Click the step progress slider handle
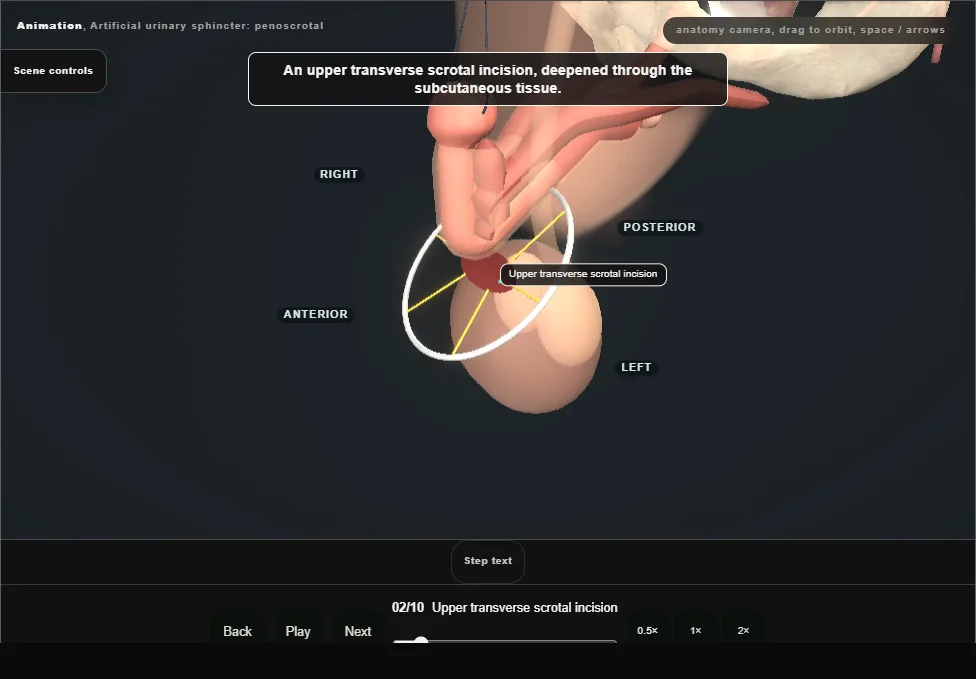The image size is (976, 679). pyautogui.click(x=421, y=641)
